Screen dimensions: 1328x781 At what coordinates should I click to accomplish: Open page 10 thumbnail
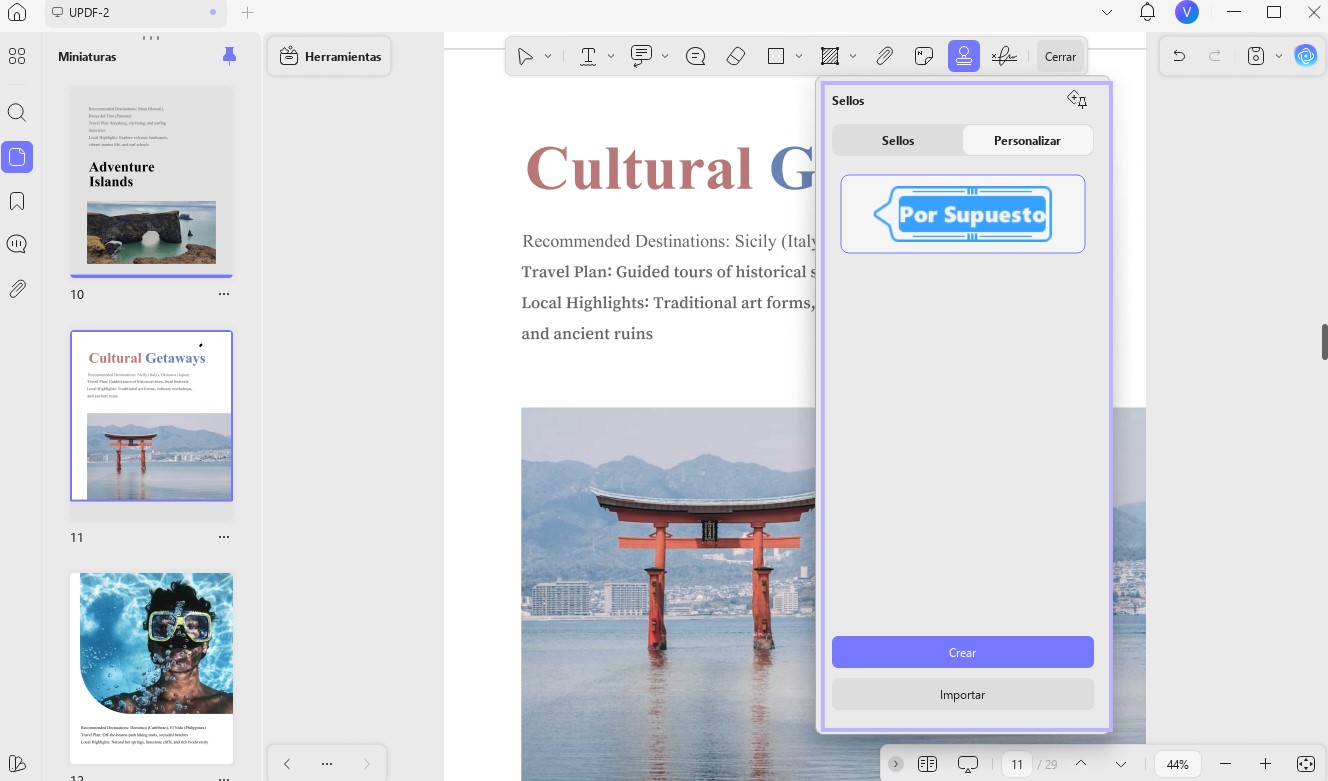[151, 181]
